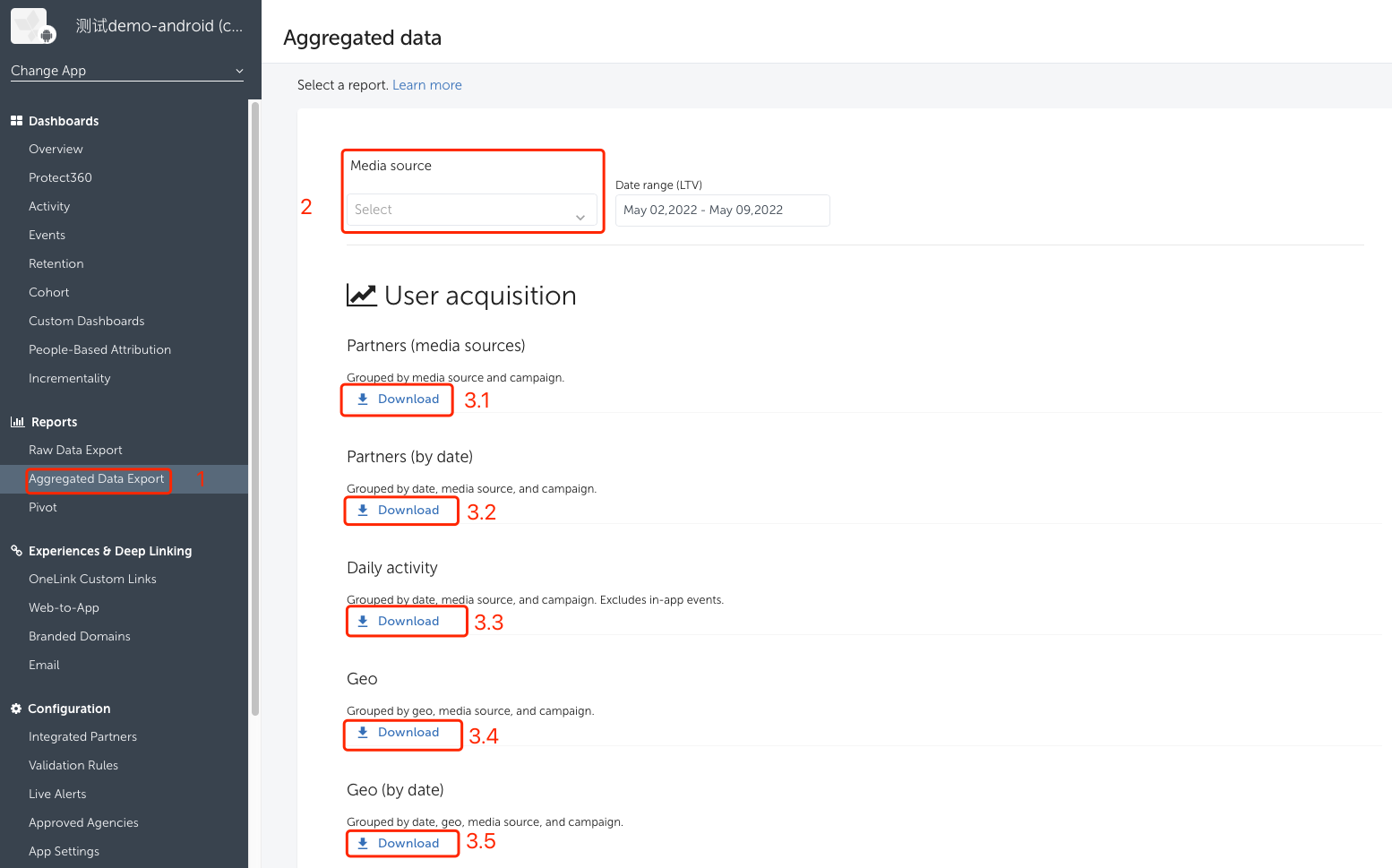Download the Geo (by date) report
Viewport: 1392px width, 868px height.
coord(400,844)
